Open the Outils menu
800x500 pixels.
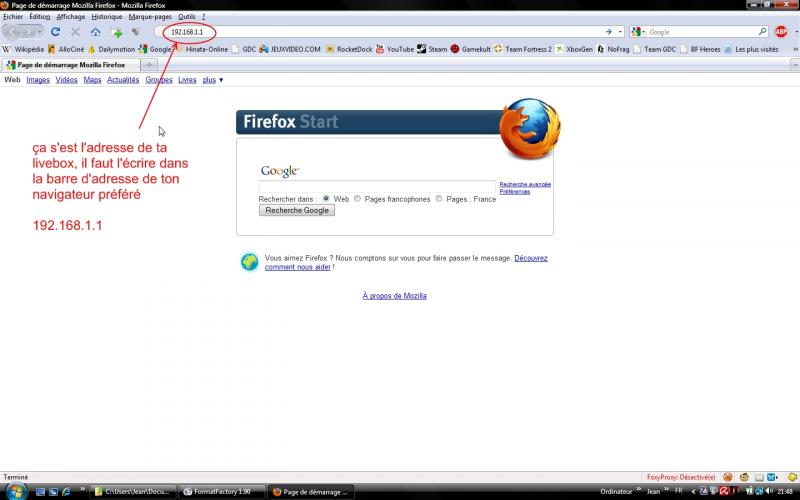187,16
